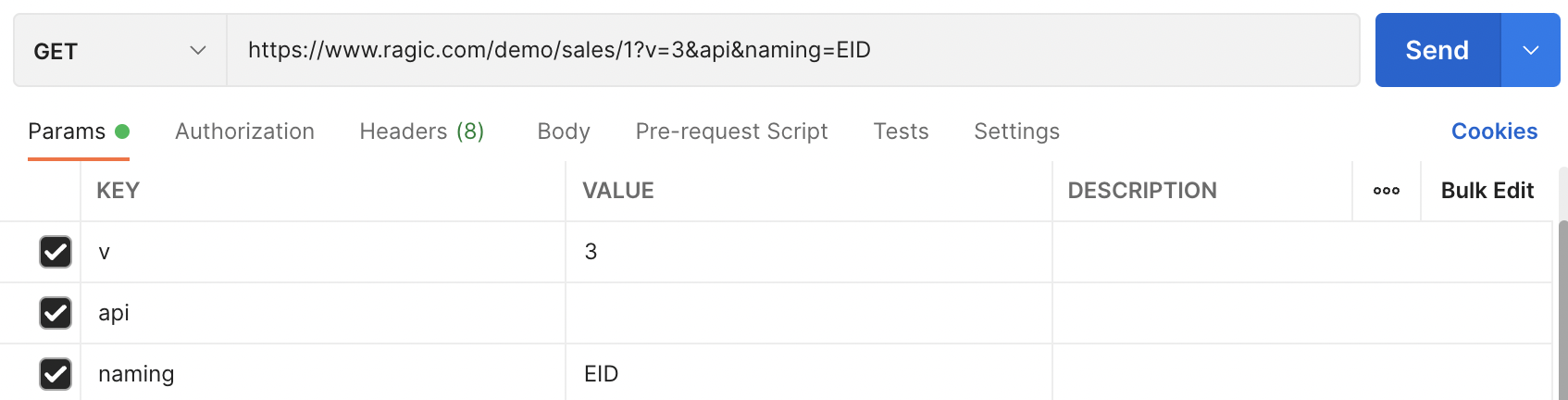The width and height of the screenshot is (1568, 400).
Task: Toggle the 'naming' parameter checkbox
Action: (x=56, y=374)
